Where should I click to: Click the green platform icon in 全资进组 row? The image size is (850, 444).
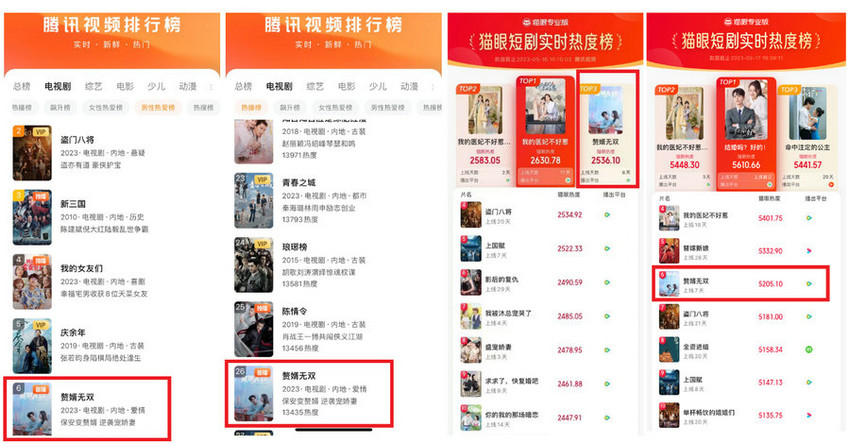click(x=809, y=350)
